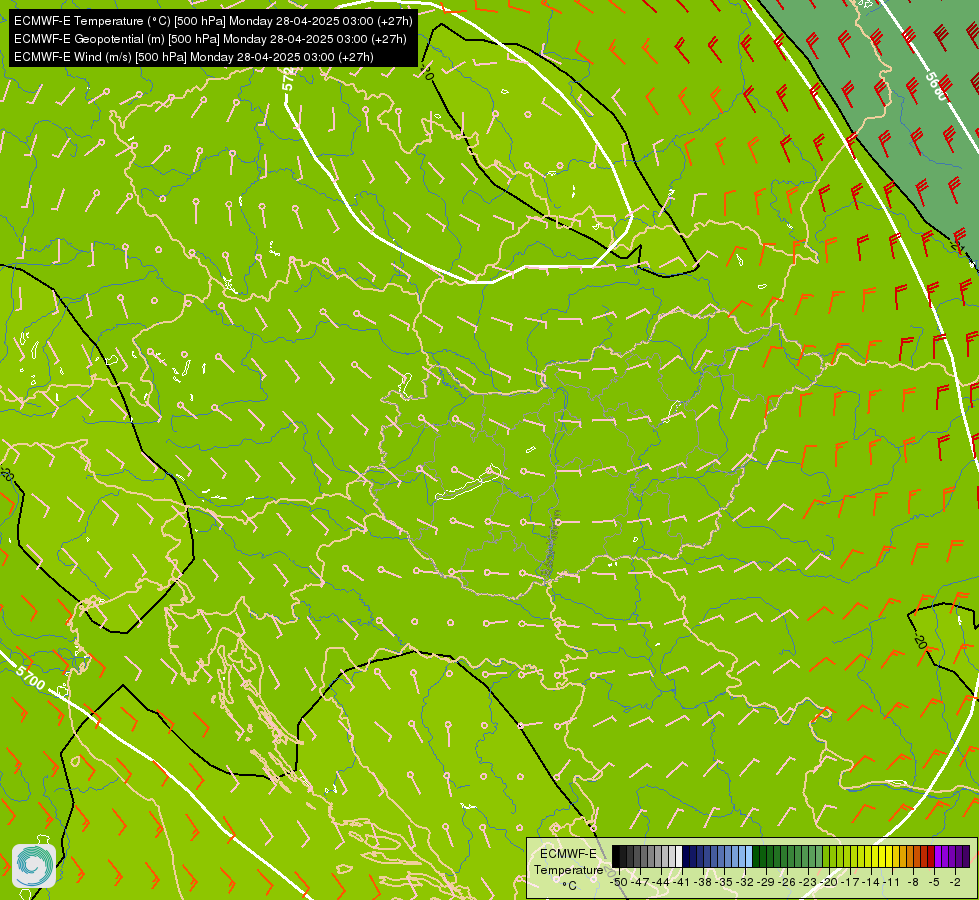979x900 pixels.
Task: Click the light blue swatch just before -32
Action: [x=749, y=856]
